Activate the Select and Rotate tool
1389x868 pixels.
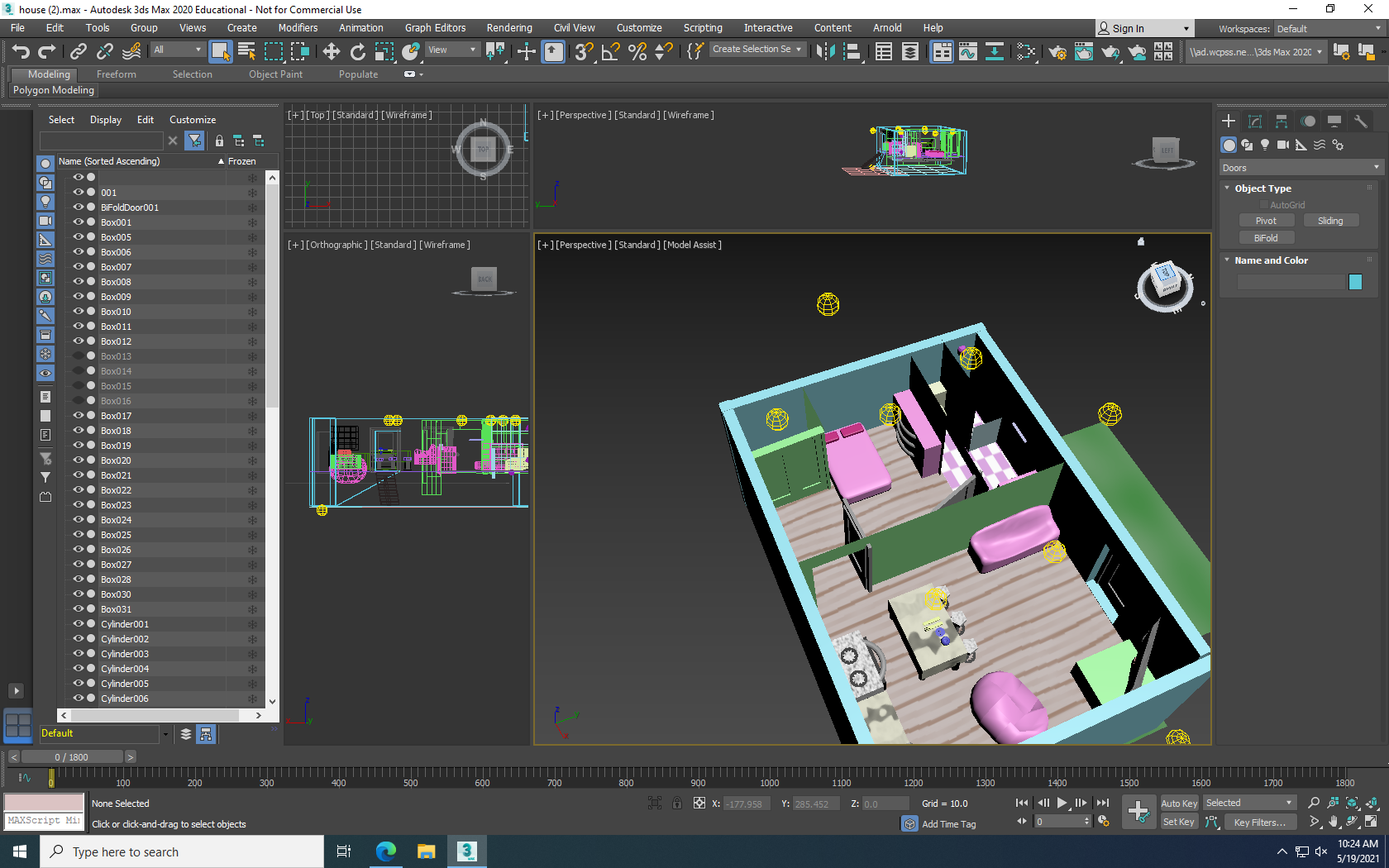(x=357, y=51)
